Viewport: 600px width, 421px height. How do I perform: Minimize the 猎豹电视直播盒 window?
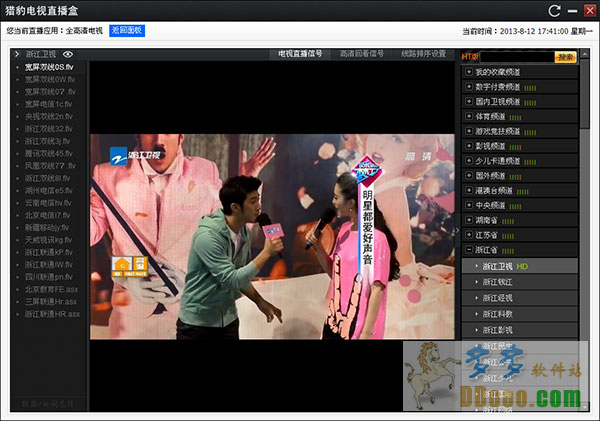pyautogui.click(x=572, y=11)
